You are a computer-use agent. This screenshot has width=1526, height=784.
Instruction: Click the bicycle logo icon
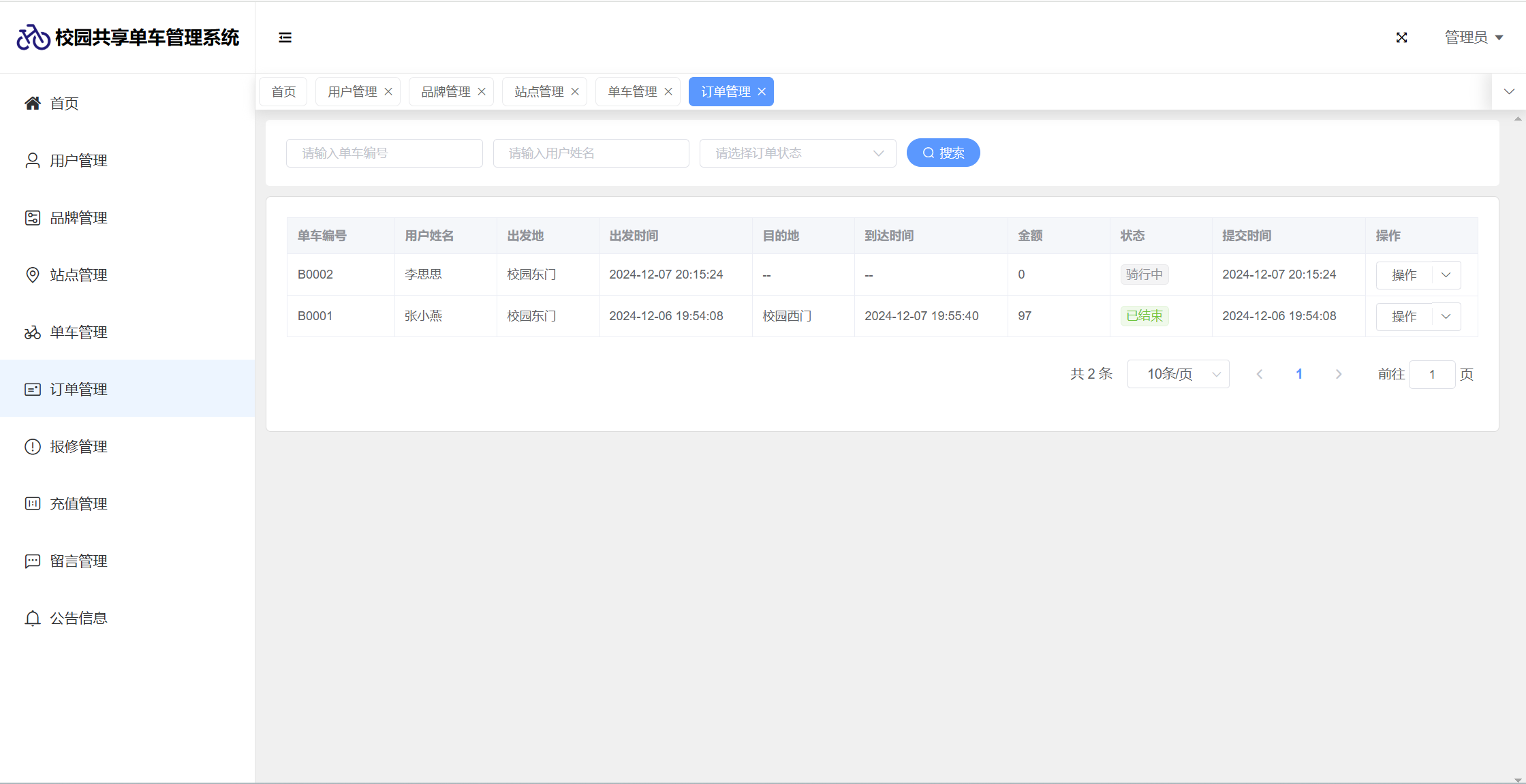click(33, 37)
